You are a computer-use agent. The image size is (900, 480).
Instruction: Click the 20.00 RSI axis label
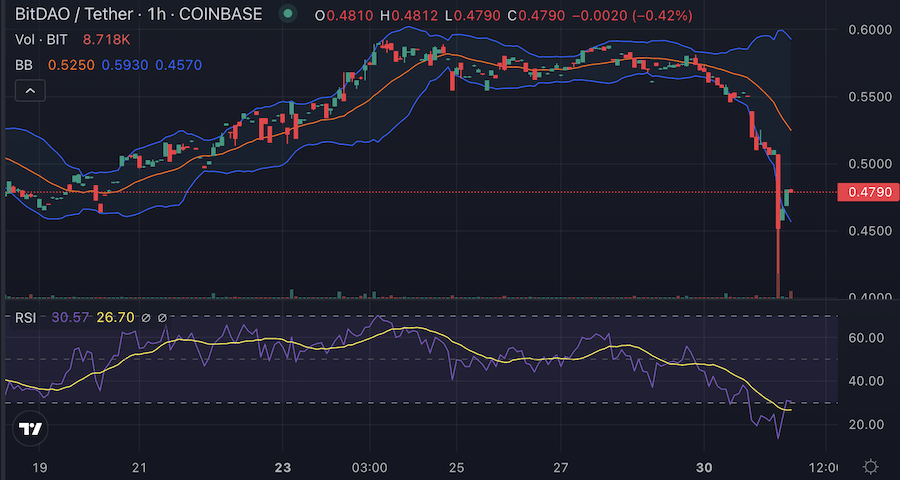866,424
